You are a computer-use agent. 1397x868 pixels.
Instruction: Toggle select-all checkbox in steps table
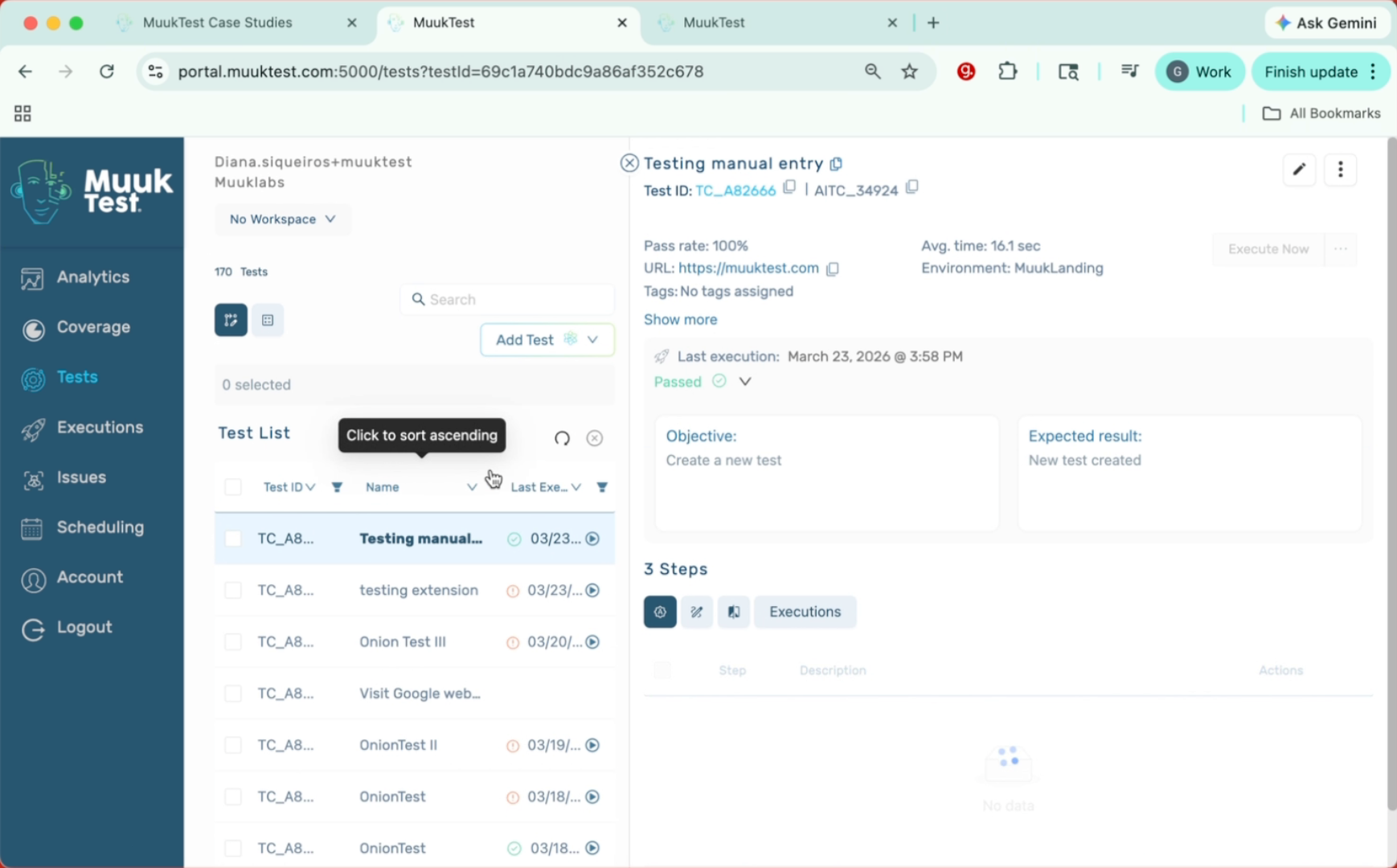662,670
